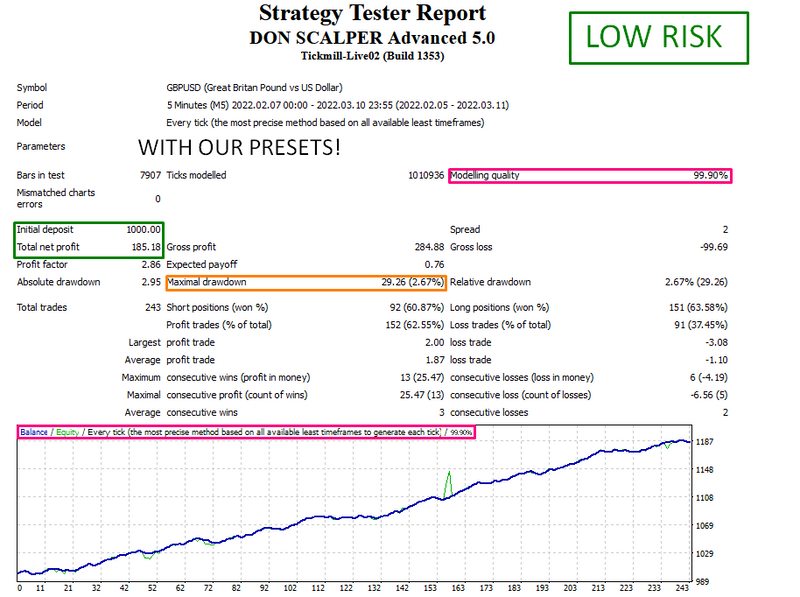Click the Bars in test value 7907
The width and height of the screenshot is (800, 597).
(150, 176)
